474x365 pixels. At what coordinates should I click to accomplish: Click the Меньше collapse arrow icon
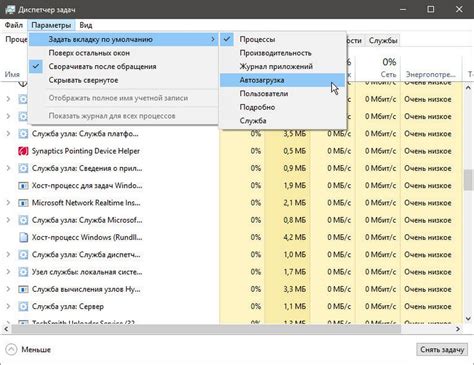pyautogui.click(x=11, y=350)
